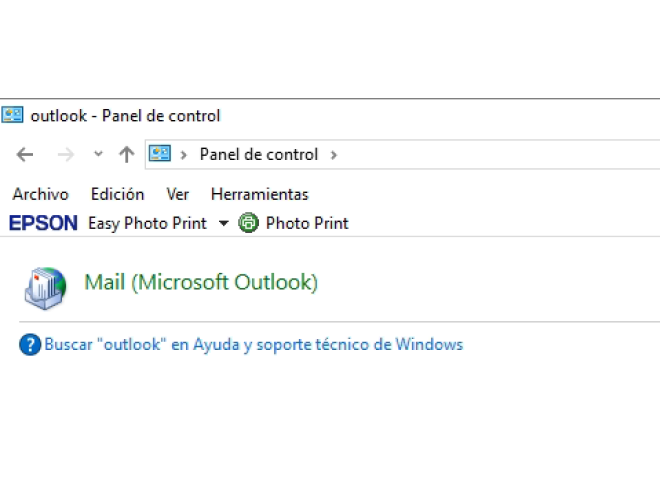Go back with the left arrow
The height and width of the screenshot is (500, 660).
tap(25, 154)
